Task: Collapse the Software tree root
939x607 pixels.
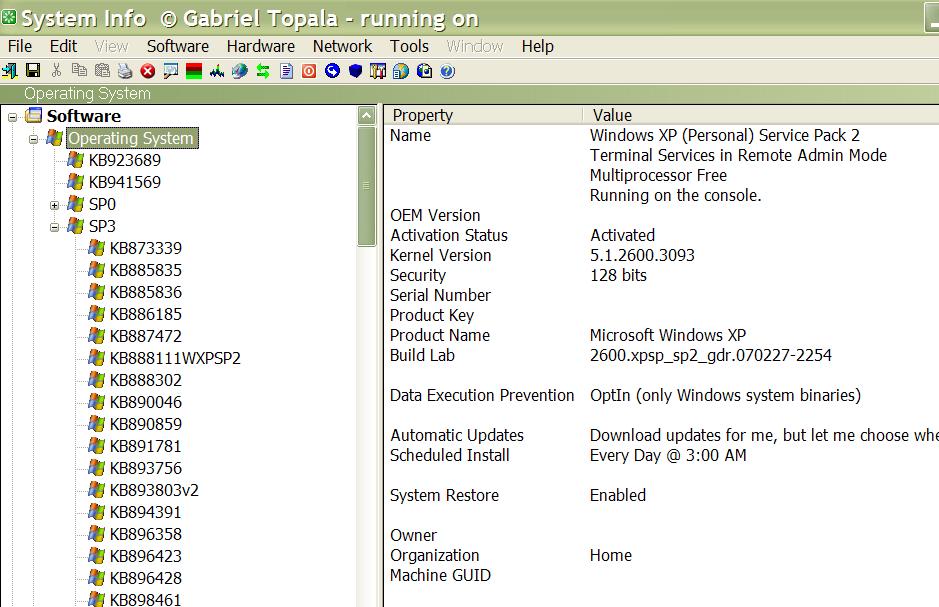Action: click(13, 117)
